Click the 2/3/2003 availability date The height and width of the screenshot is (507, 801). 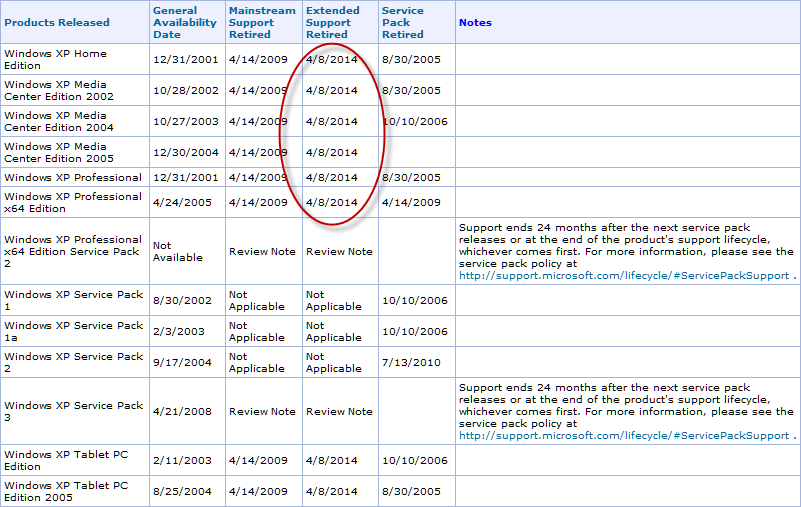pyautogui.click(x=178, y=331)
